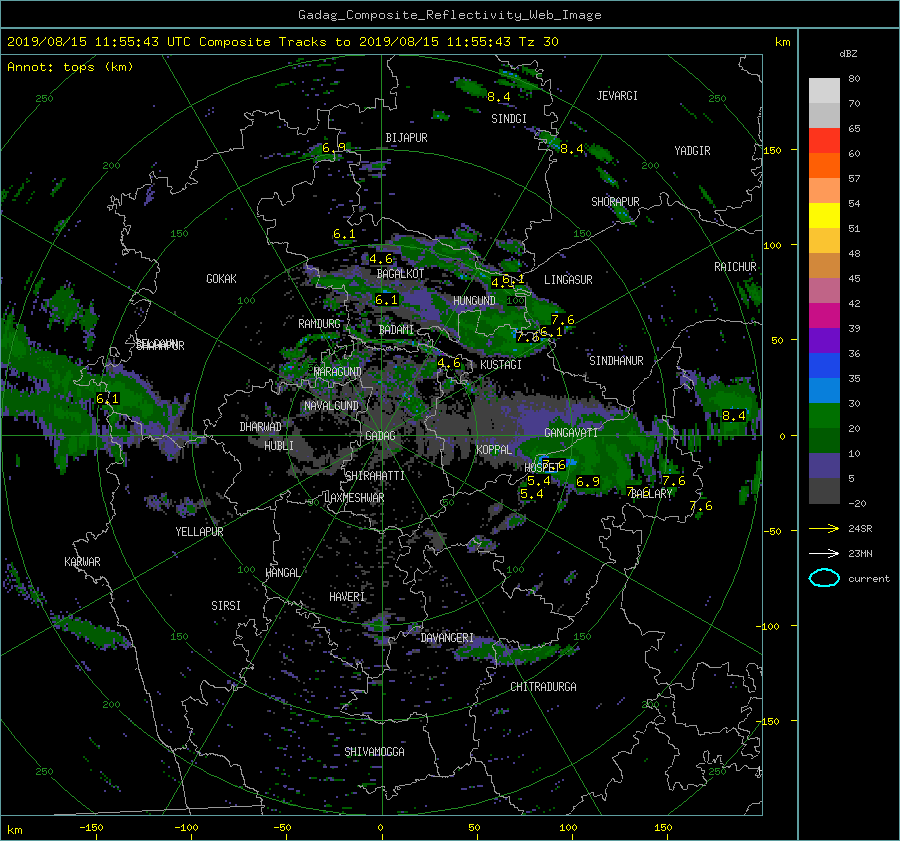Select the LAXMESHWAR city label
Image resolution: width=900 pixels, height=841 pixels.
pos(354,498)
